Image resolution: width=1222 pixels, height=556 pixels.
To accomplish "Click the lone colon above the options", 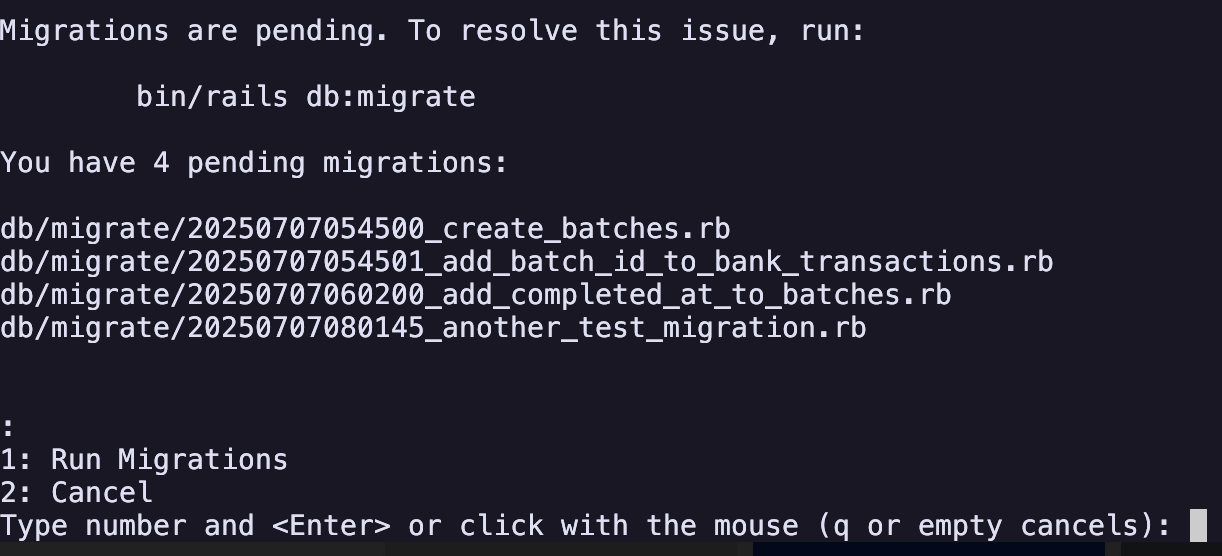I will pos(8,427).
